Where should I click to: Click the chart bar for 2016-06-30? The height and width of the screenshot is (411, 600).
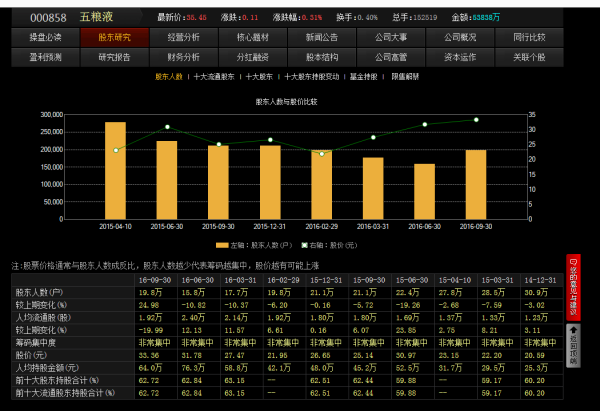click(424, 191)
